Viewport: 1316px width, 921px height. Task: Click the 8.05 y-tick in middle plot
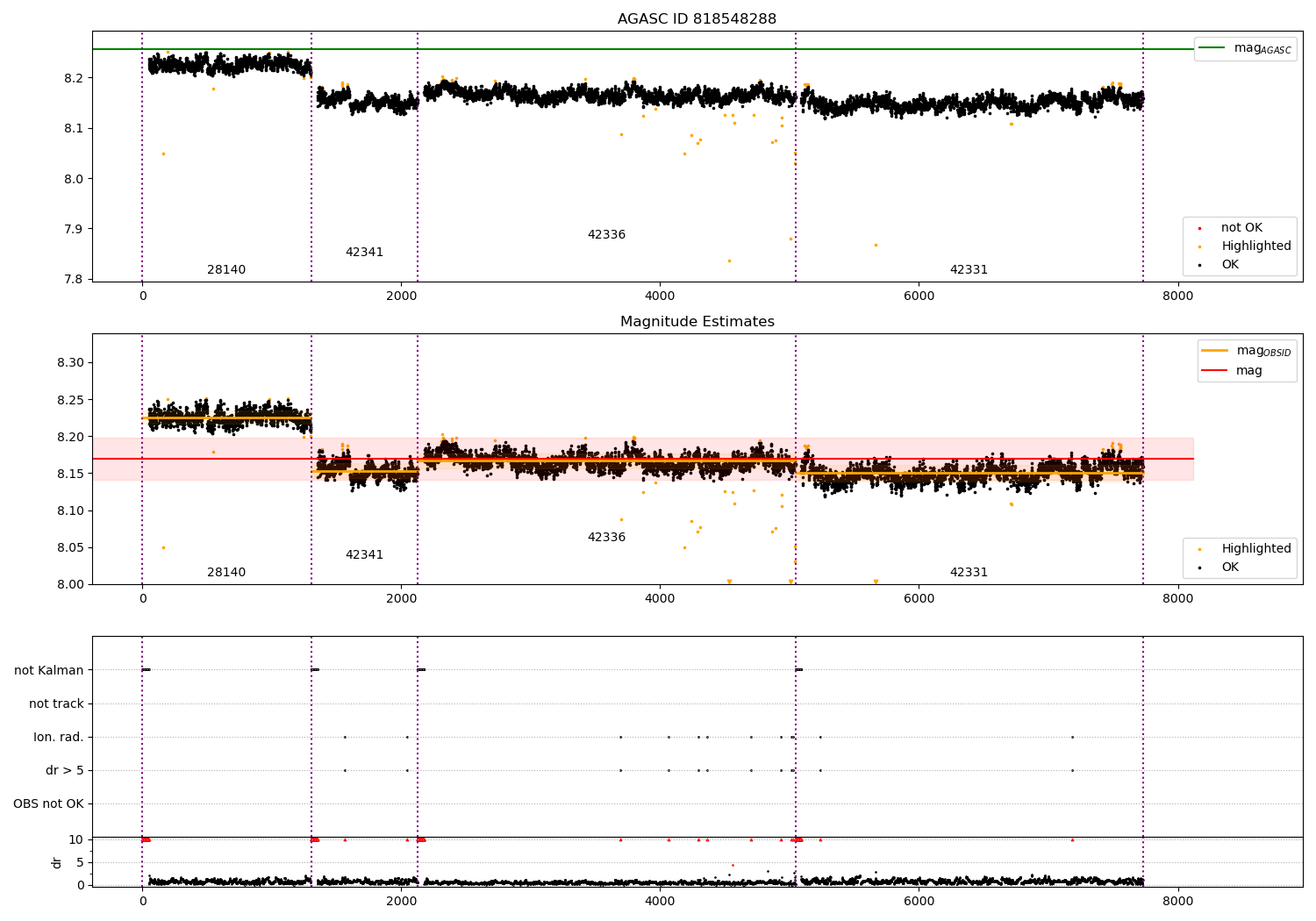pos(69,548)
